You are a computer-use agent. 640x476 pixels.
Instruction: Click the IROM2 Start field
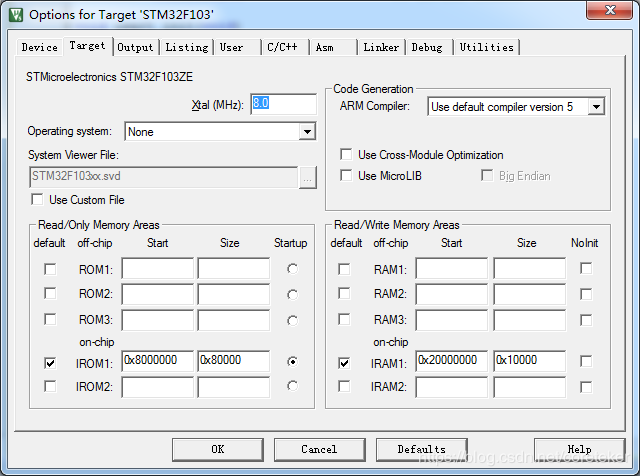click(x=158, y=387)
